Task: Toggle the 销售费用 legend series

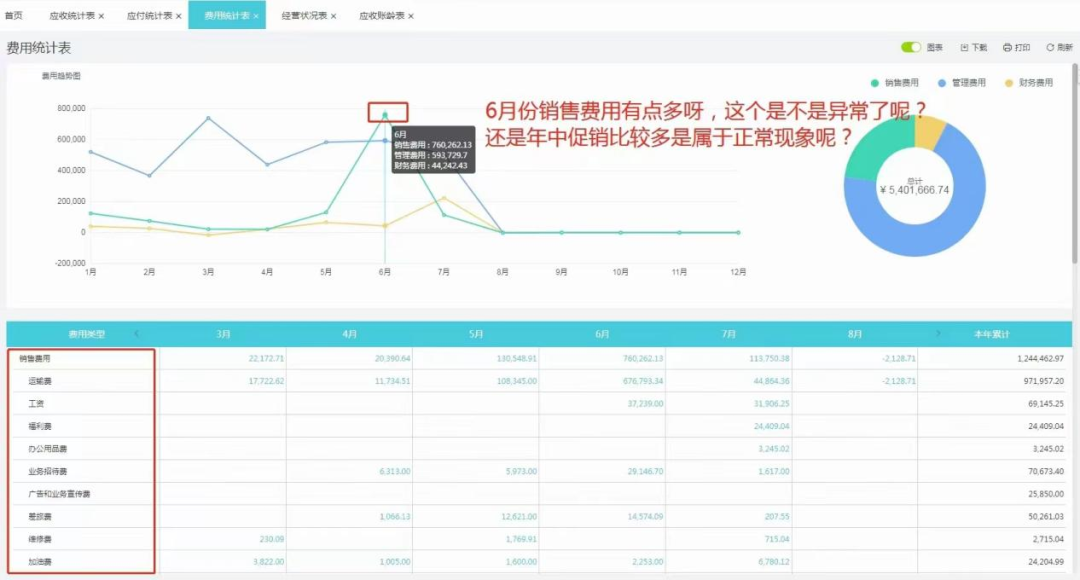Action: tap(894, 83)
